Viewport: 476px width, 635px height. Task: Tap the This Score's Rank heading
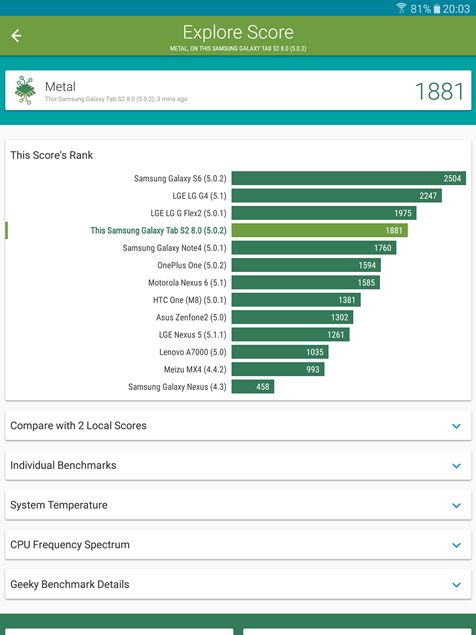click(52, 156)
